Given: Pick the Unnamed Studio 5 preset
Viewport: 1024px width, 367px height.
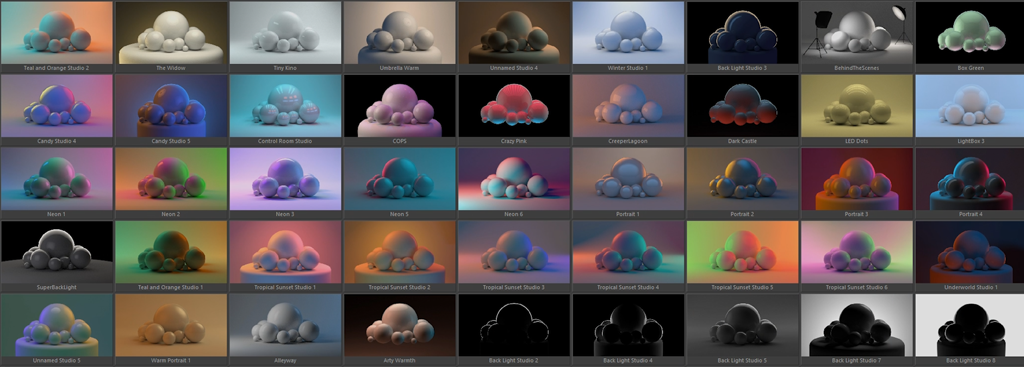Looking at the screenshot, I should click(57, 325).
